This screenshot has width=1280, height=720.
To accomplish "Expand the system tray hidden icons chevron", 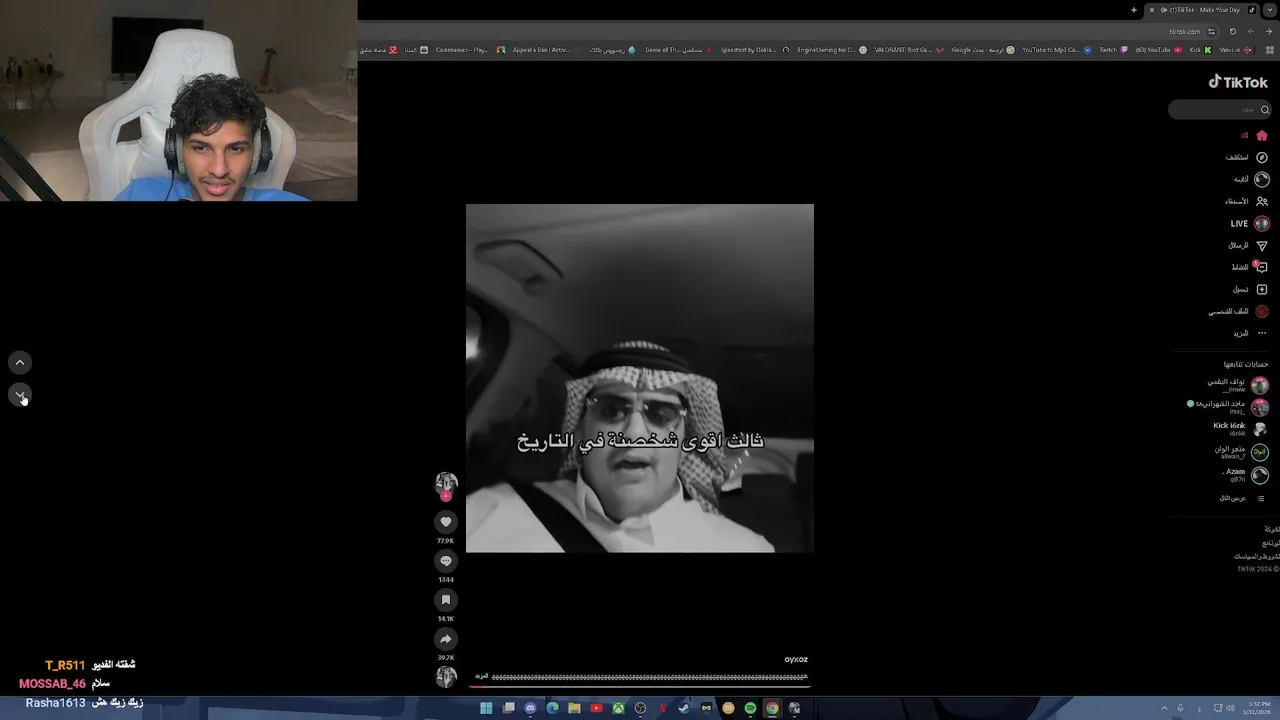I will (1164, 708).
